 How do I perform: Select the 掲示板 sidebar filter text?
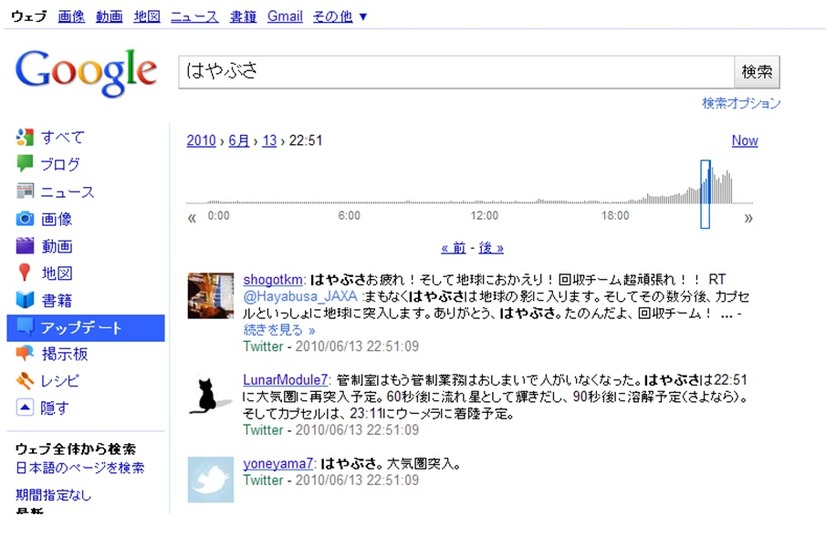pyautogui.click(x=65, y=354)
